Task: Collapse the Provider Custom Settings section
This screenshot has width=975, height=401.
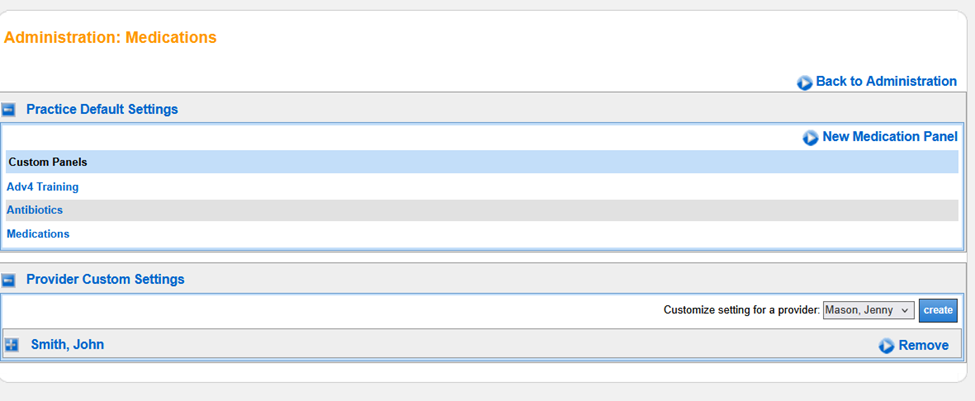Action: coord(9,280)
